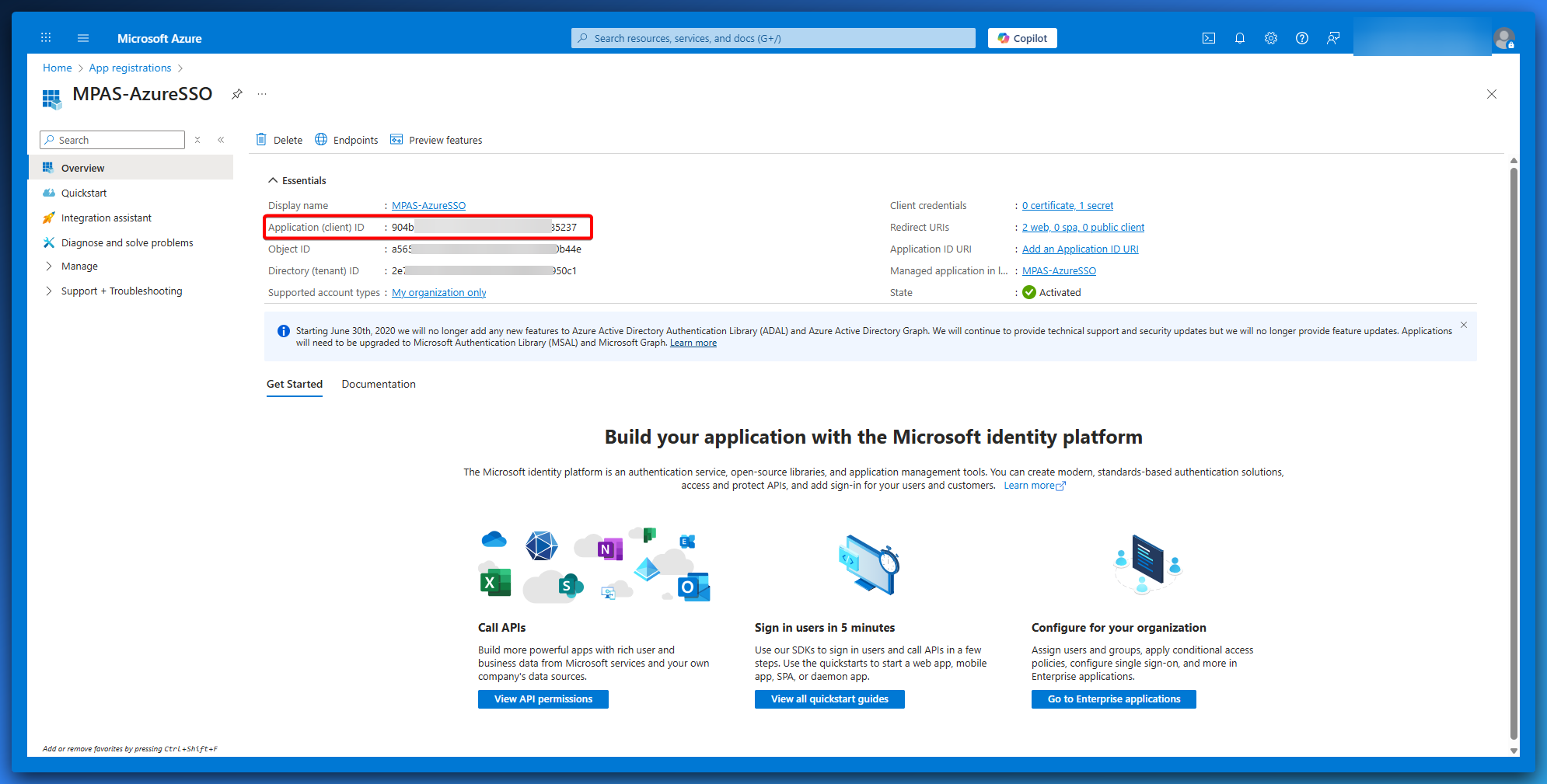Click the Diagnose and solve problems icon
1547x784 pixels.
(x=48, y=242)
